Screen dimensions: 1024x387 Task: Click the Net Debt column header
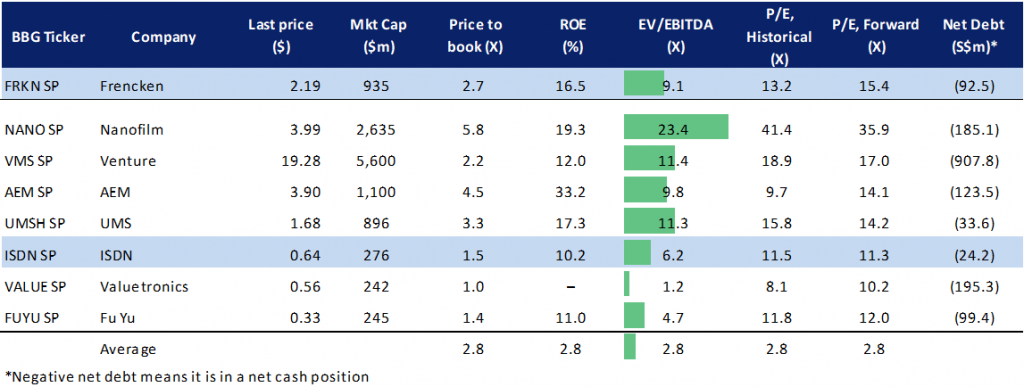point(969,36)
